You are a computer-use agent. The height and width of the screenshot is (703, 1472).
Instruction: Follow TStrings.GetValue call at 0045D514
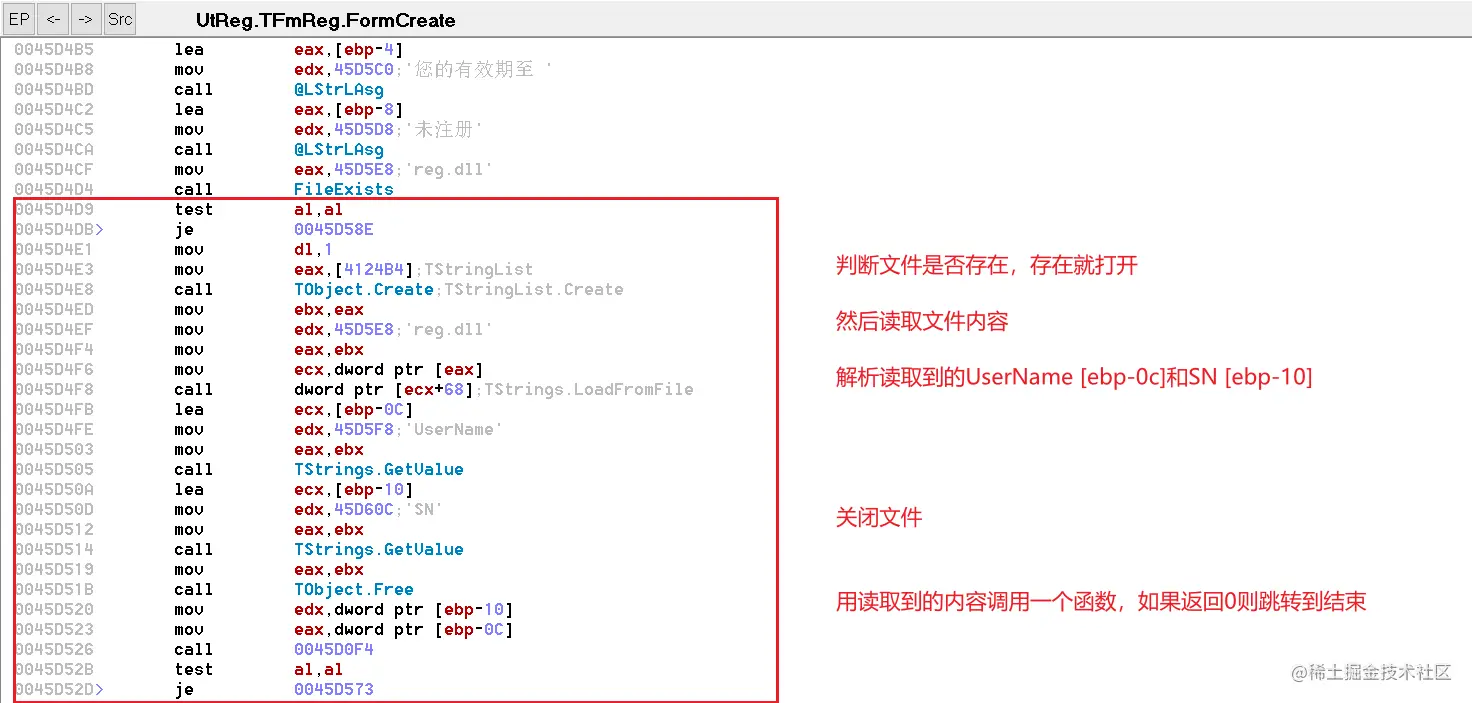378,549
